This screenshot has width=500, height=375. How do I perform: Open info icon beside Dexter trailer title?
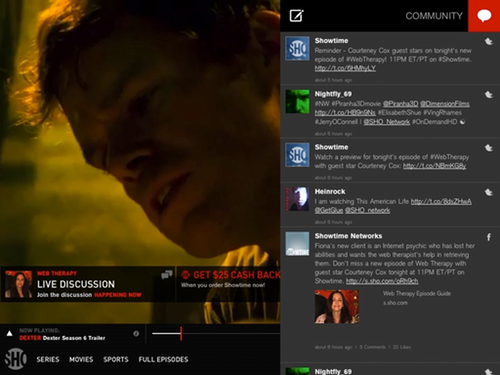tap(136, 333)
